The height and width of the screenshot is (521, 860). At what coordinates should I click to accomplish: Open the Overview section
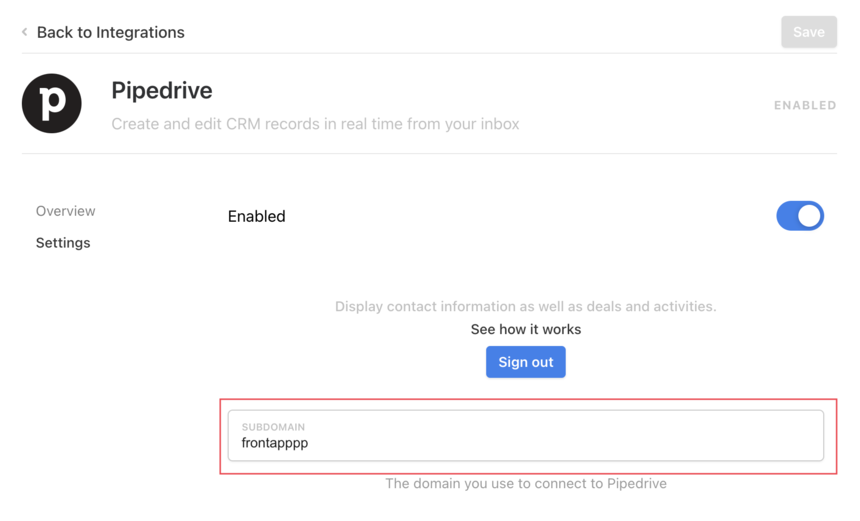click(65, 211)
